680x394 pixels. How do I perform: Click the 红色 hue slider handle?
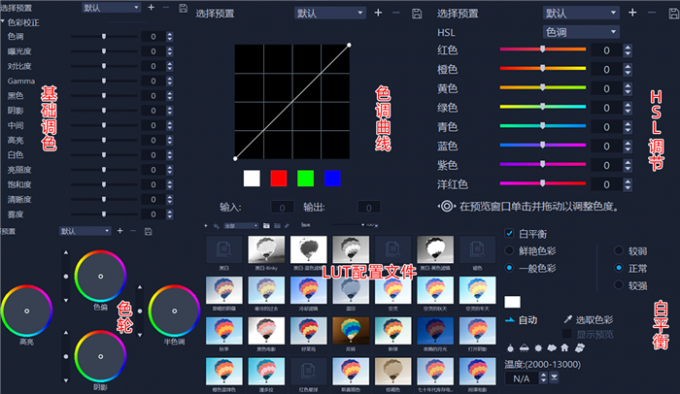tap(543, 49)
